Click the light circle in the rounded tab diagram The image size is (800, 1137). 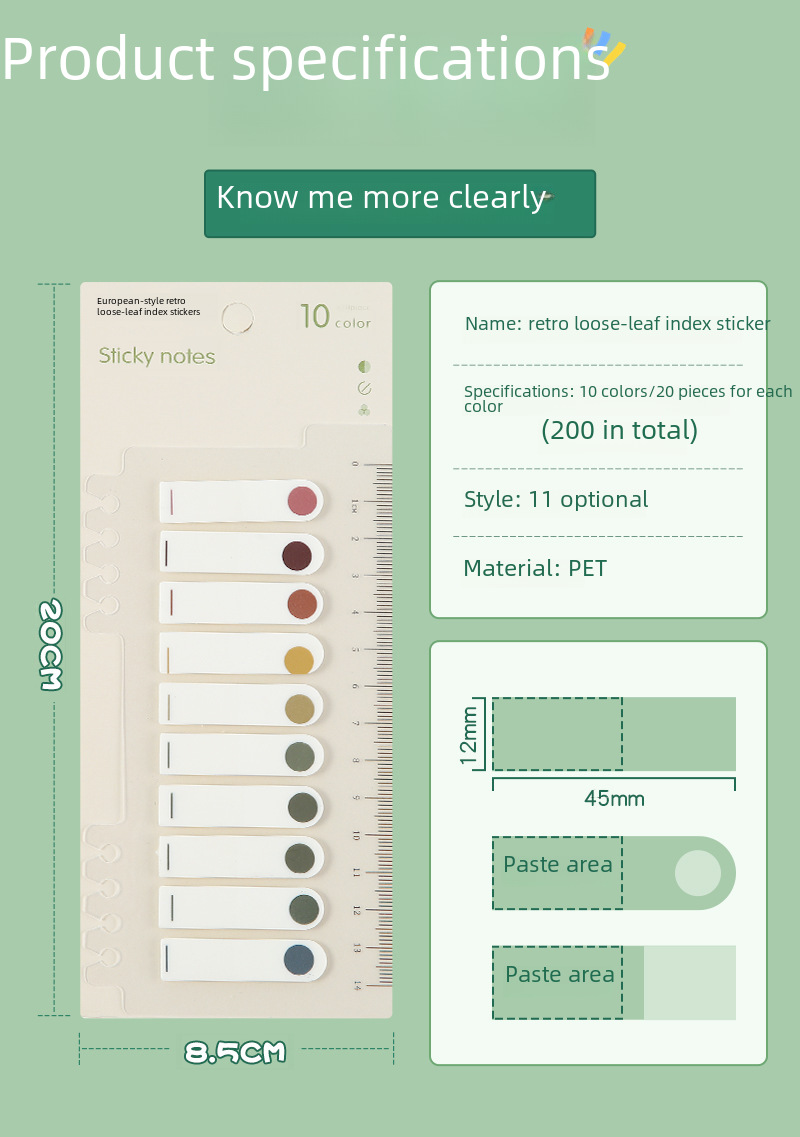click(697, 873)
